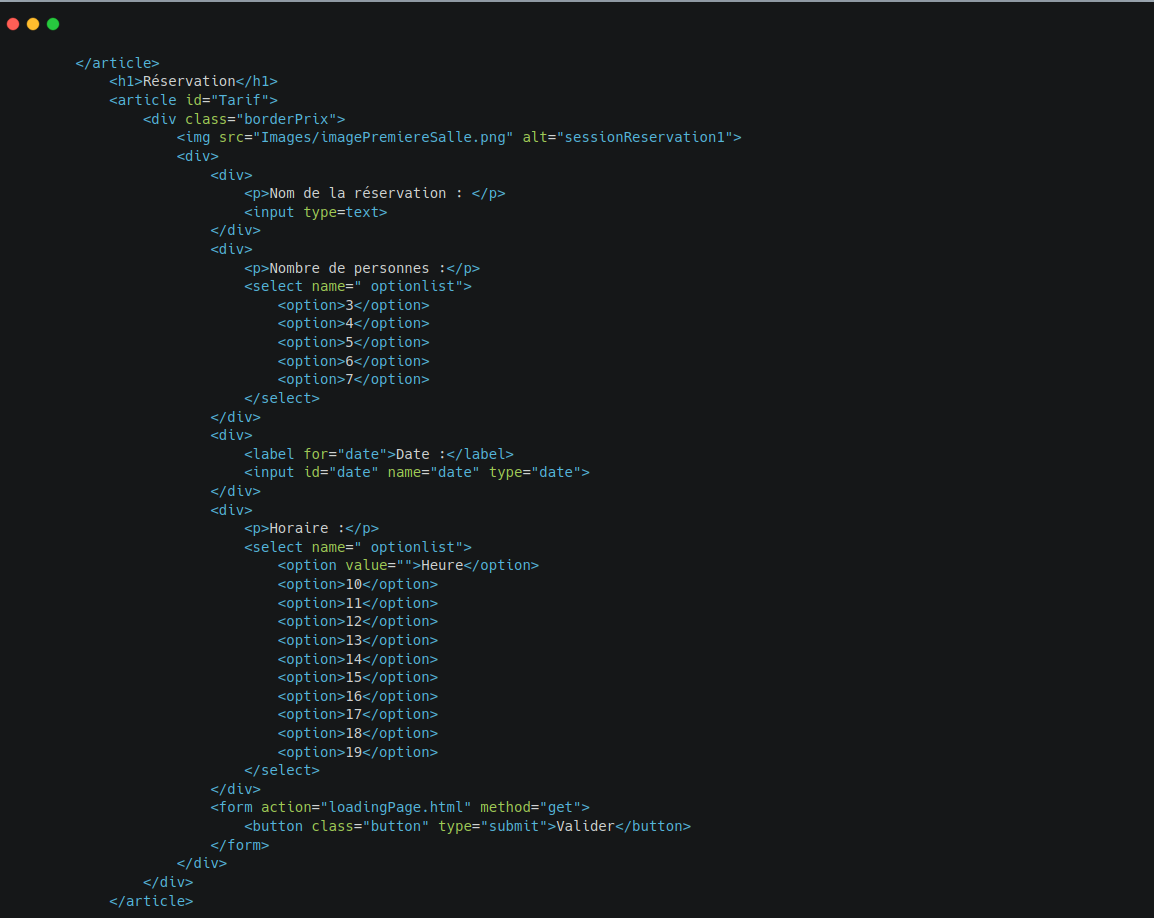Click the label for="date" line
Viewport: 1154px width, 918px height.
coord(379,454)
